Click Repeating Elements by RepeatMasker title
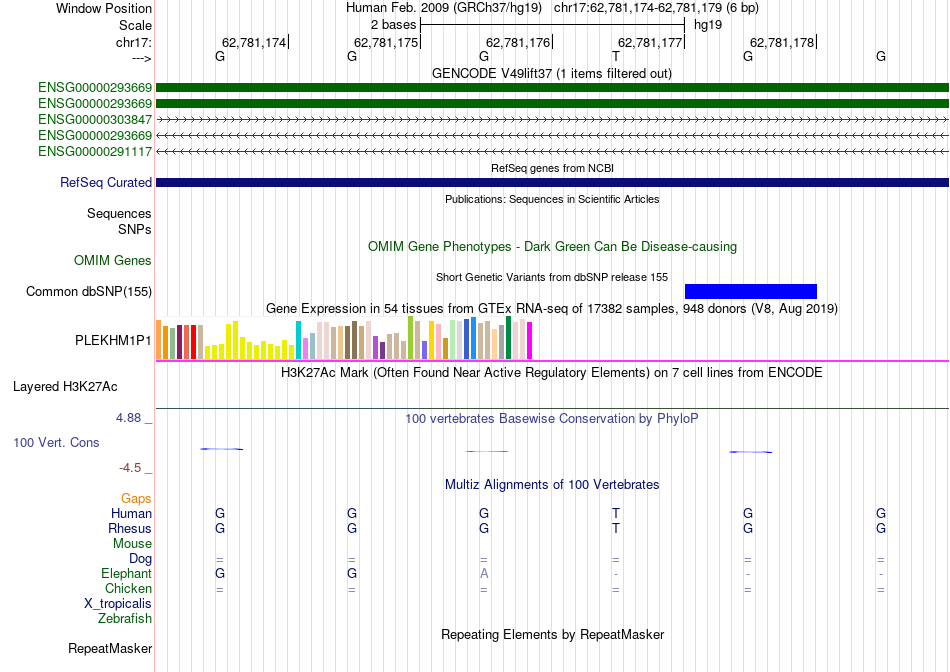950x672 pixels. click(x=553, y=634)
